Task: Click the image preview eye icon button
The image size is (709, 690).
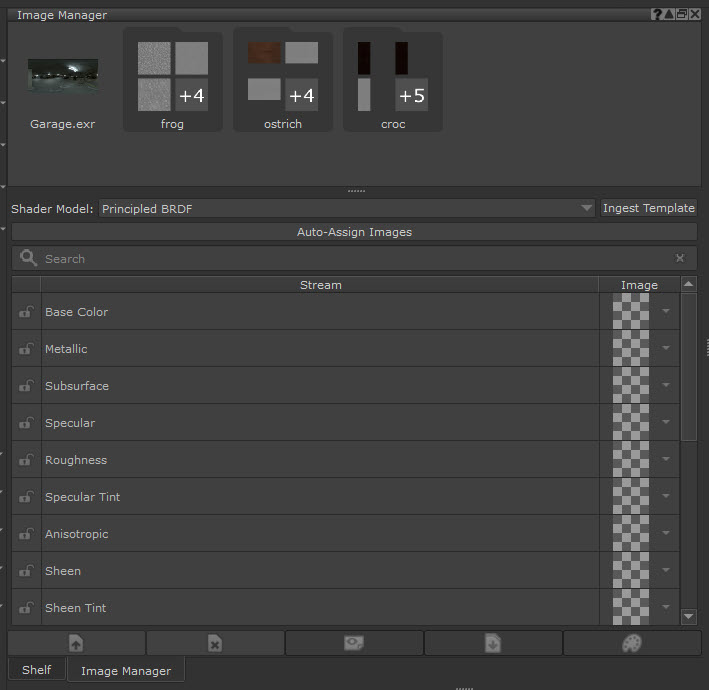Action: click(354, 643)
